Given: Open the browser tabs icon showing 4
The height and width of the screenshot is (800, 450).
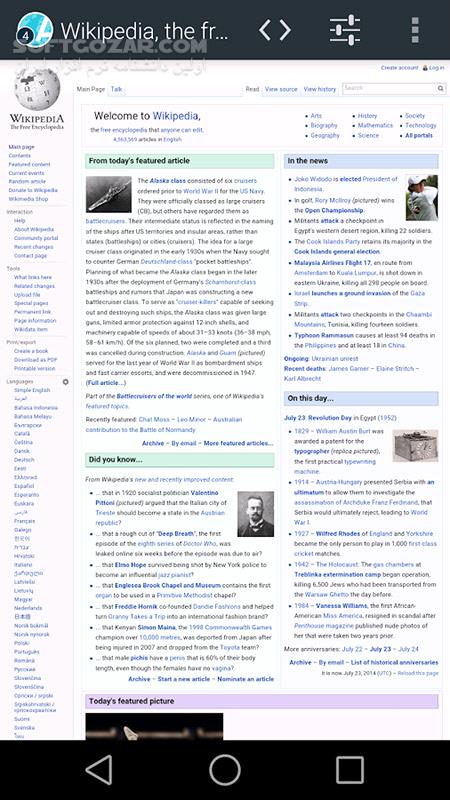Looking at the screenshot, I should click(34, 30).
